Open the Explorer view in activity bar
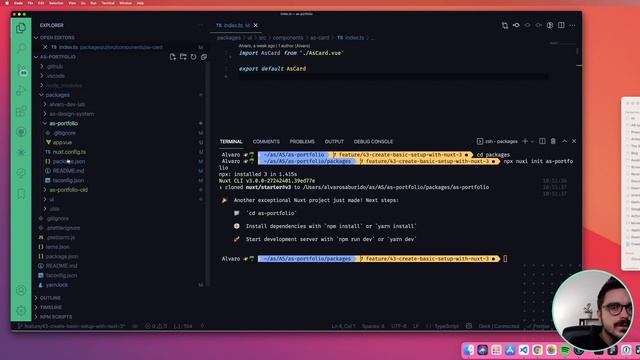The width and height of the screenshot is (640, 360). [x=21, y=28]
